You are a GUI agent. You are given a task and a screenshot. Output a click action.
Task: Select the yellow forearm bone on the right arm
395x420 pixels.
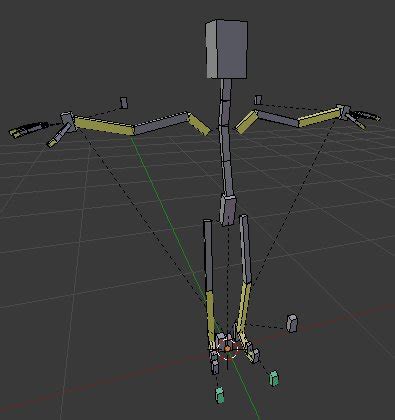[319, 118]
